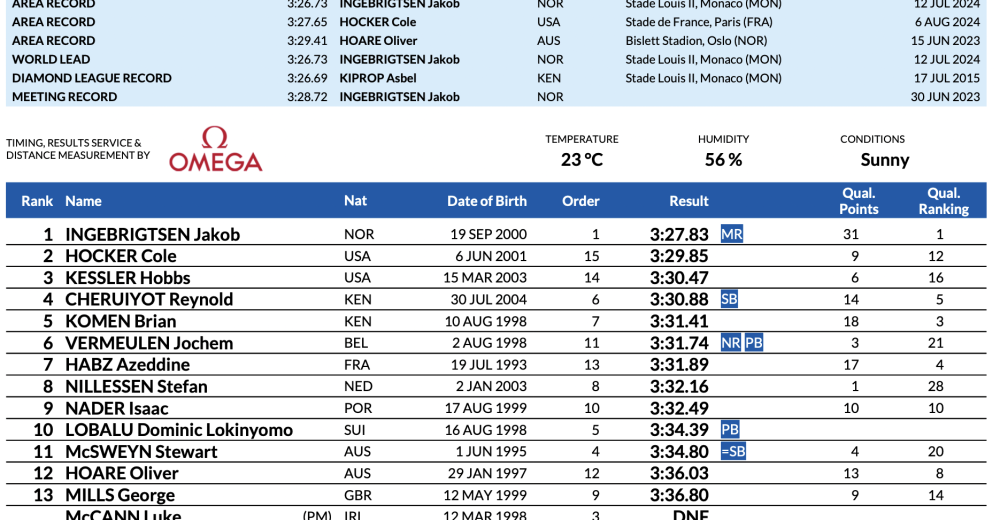This screenshot has height=520, width=1000.
Task: Select KESSLER Hobbs in the results list
Action: 127,278
